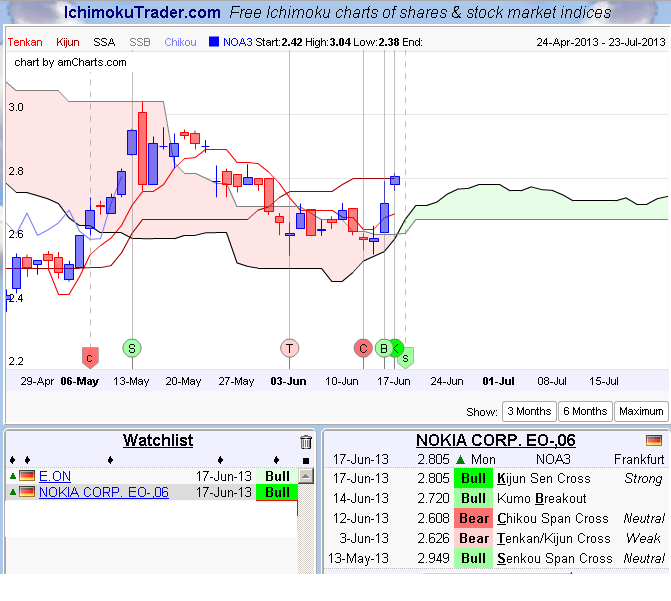Viewport: 671px width, 601px height.
Task: Click the 'Frankfurt' exchange label
Action: [x=639, y=460]
